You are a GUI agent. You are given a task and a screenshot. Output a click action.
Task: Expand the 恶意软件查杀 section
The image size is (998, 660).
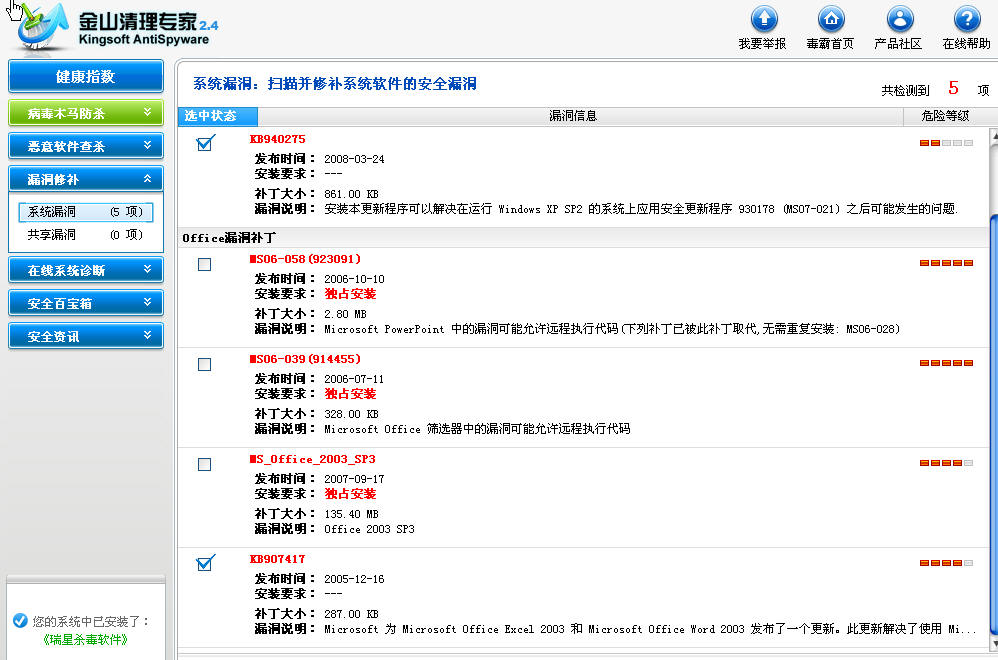click(85, 146)
